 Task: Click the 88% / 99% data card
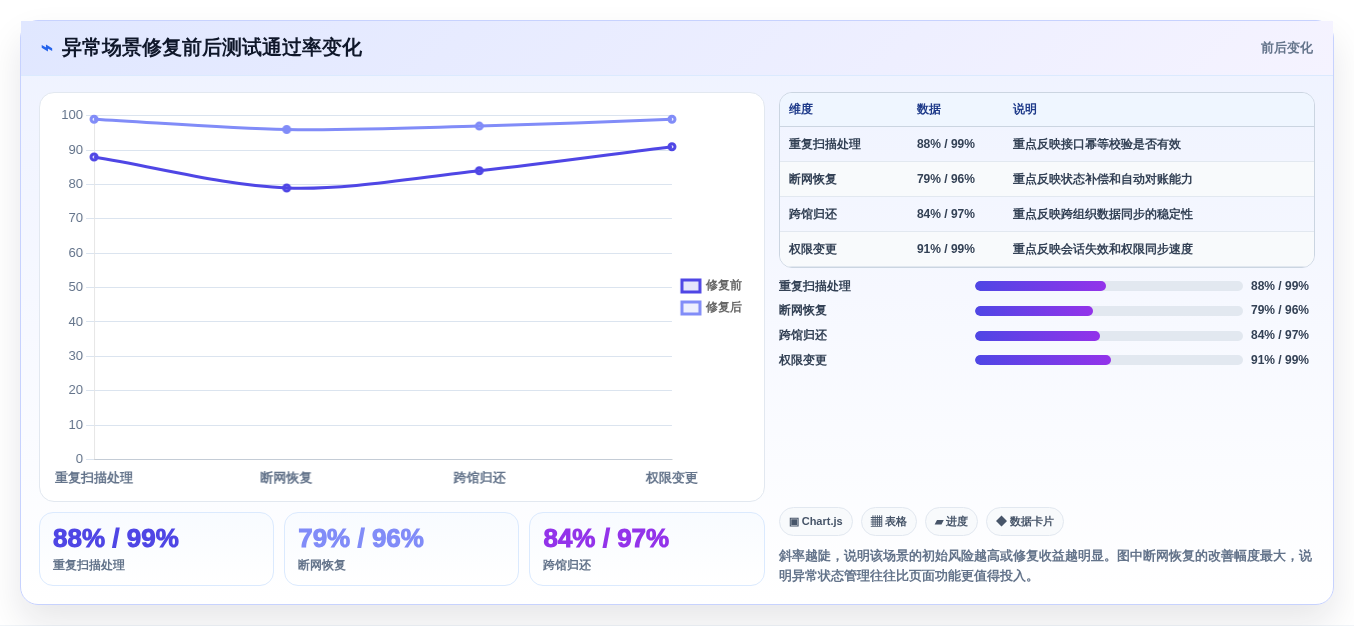click(156, 549)
